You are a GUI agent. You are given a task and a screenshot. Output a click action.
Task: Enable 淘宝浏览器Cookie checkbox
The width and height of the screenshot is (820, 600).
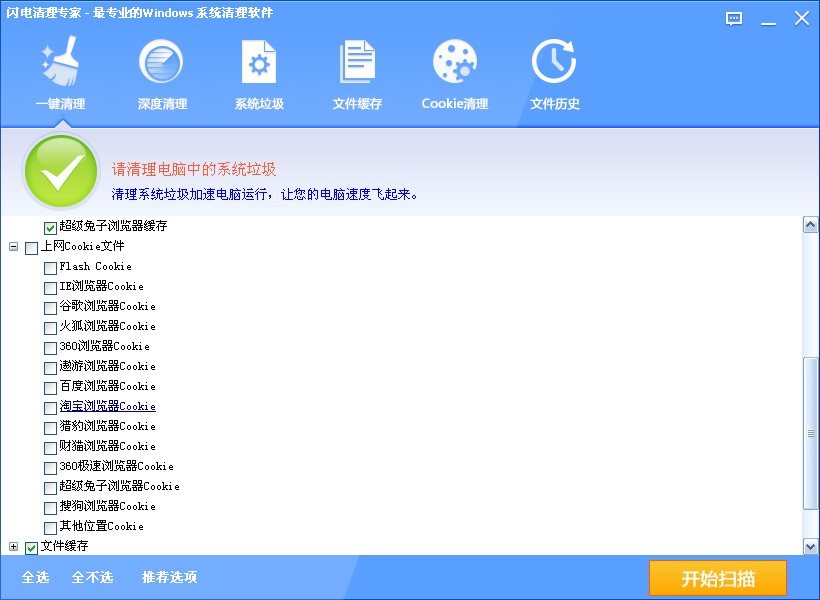[x=50, y=407]
